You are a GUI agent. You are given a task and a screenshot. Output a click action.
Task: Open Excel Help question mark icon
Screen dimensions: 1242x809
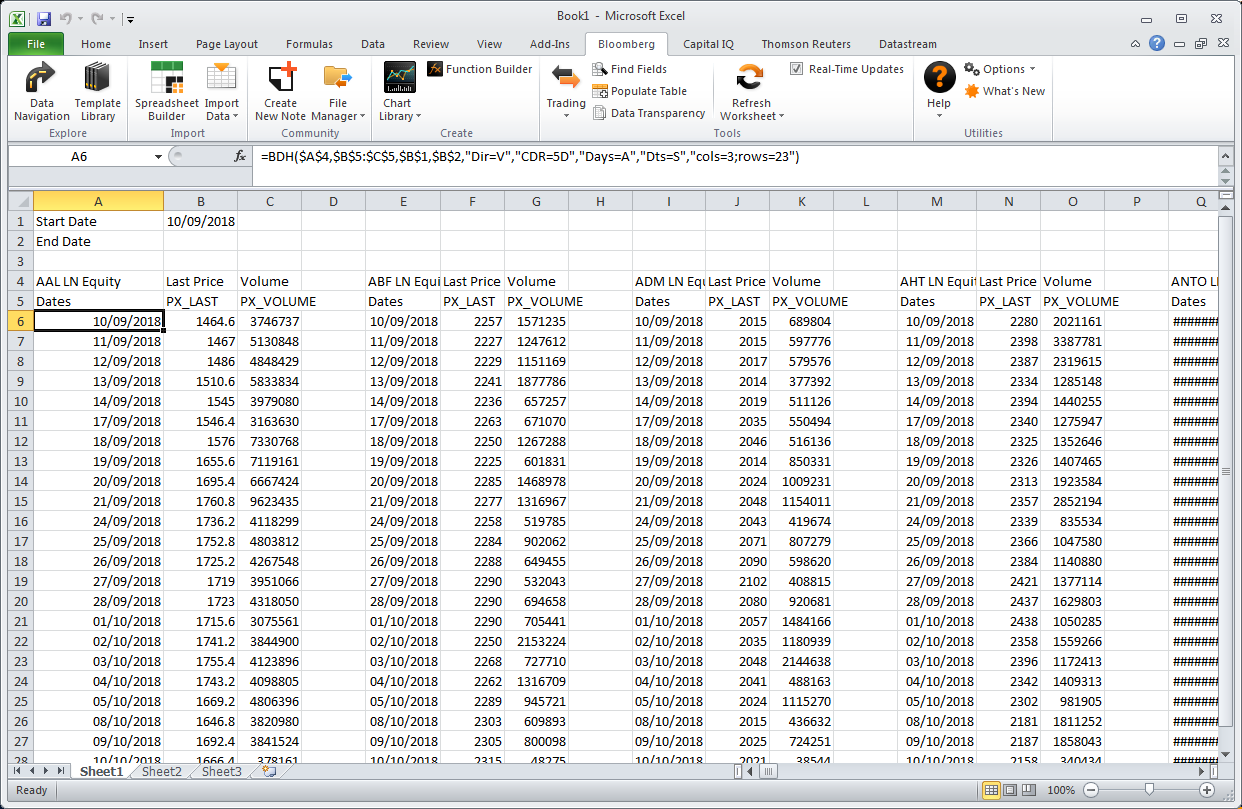1157,43
